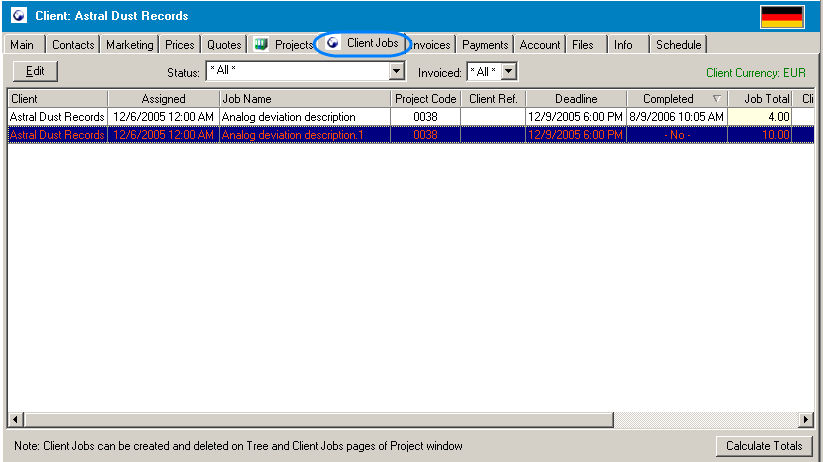823x462 pixels.
Task: Sort by the Project Code column header
Action: pyautogui.click(x=425, y=99)
